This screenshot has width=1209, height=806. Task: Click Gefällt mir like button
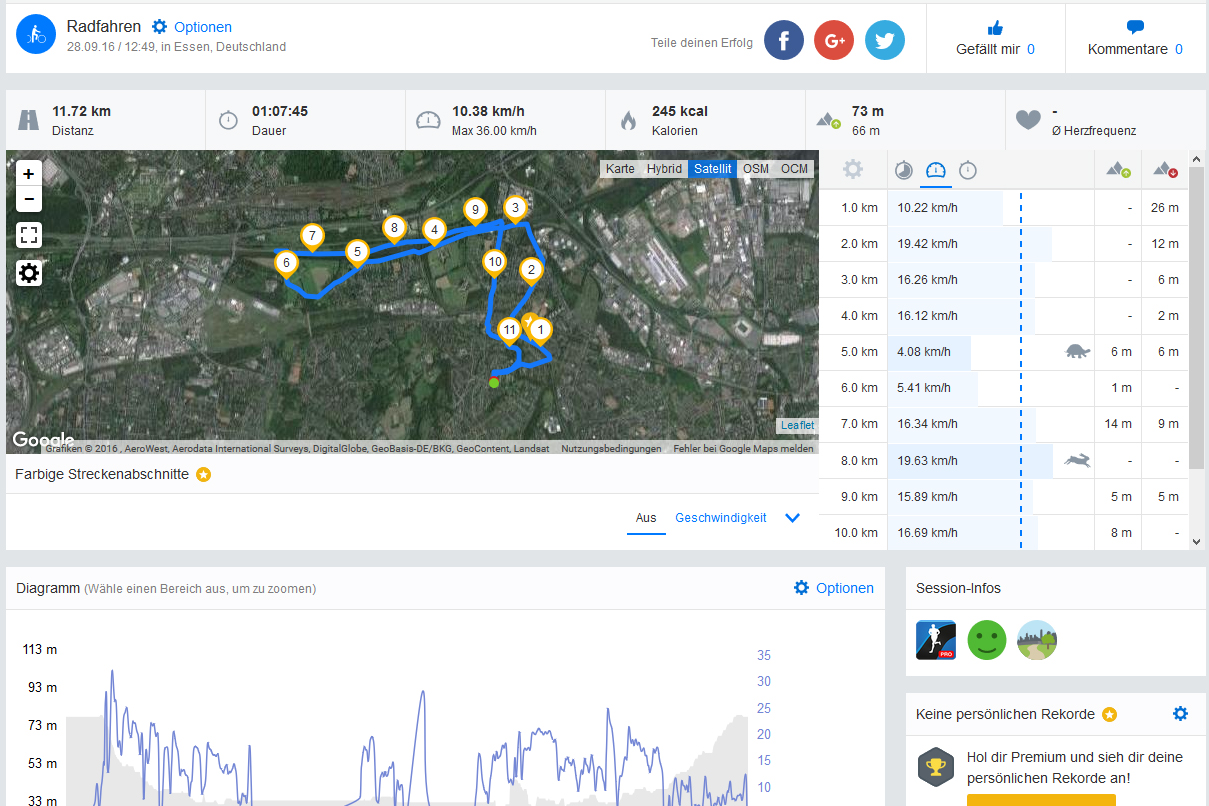(x=995, y=39)
